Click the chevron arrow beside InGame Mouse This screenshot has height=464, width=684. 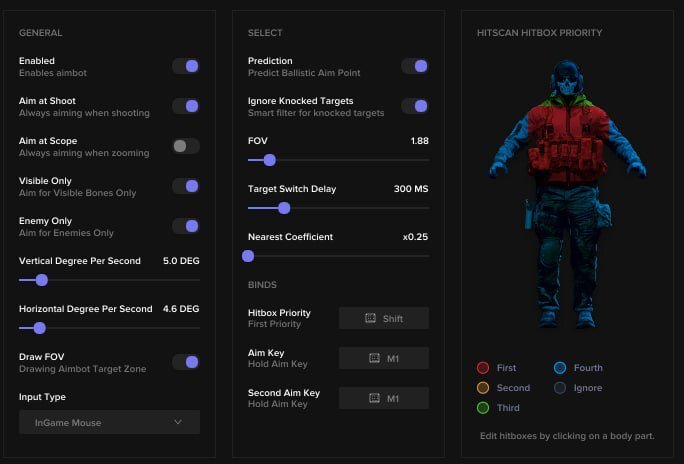(x=178, y=422)
